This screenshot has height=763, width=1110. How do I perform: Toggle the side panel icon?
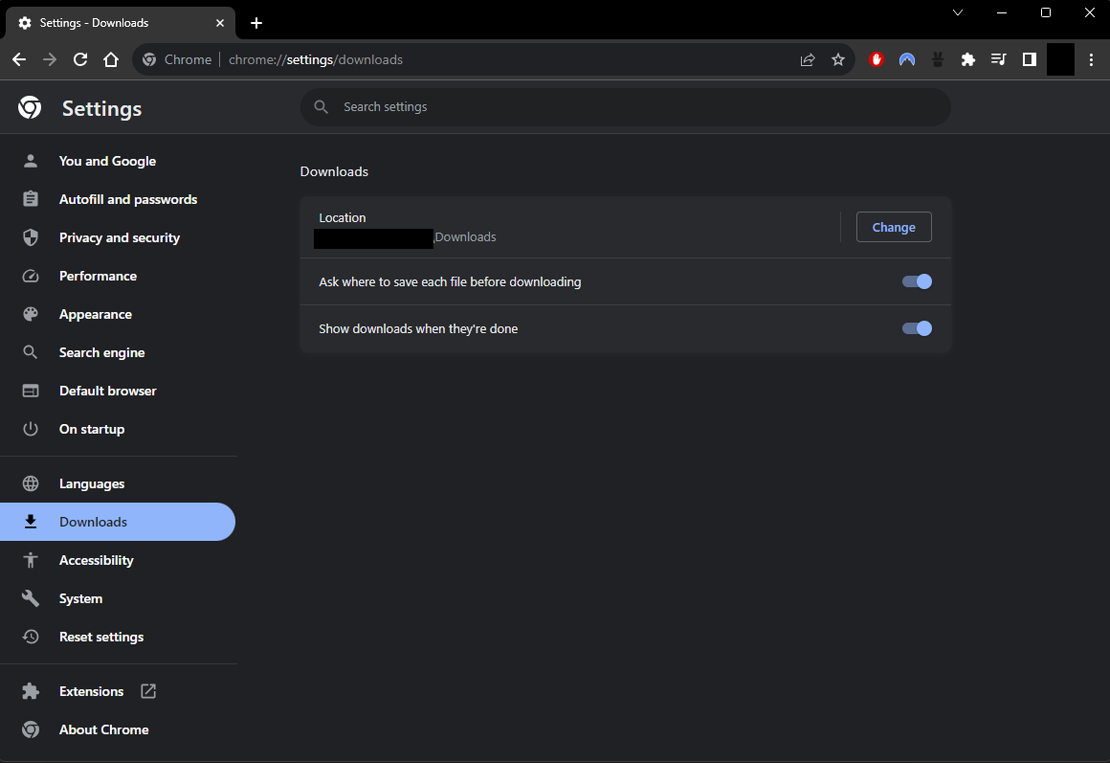coord(1029,60)
